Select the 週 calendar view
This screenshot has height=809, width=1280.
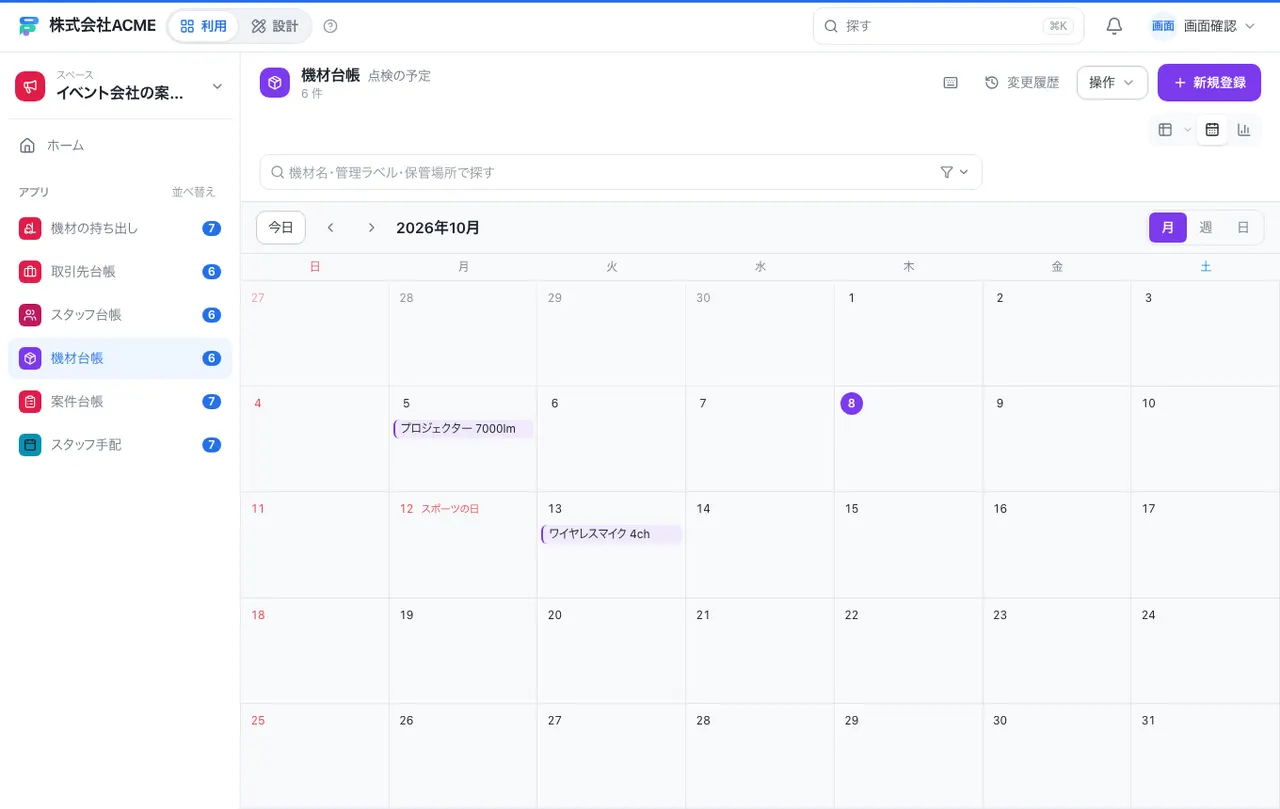[1206, 228]
